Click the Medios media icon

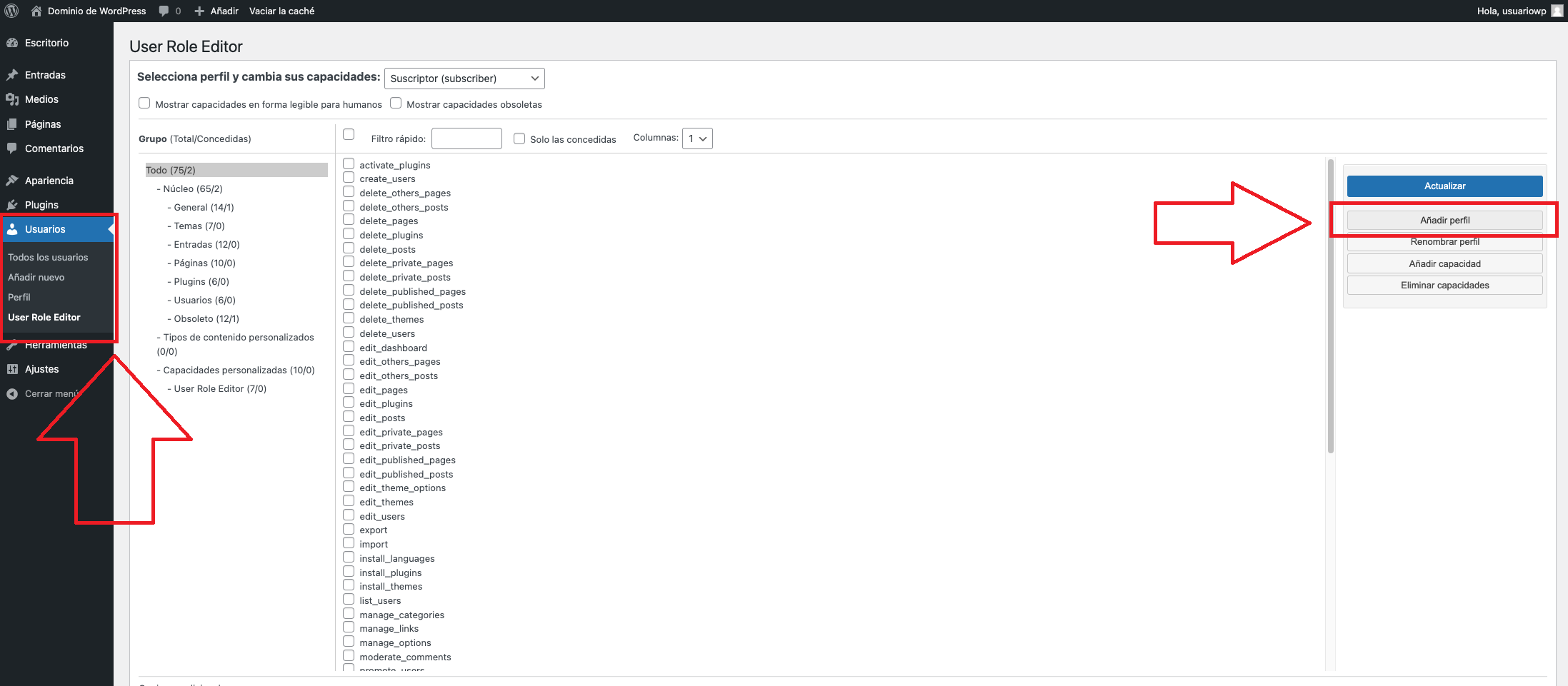(12, 99)
